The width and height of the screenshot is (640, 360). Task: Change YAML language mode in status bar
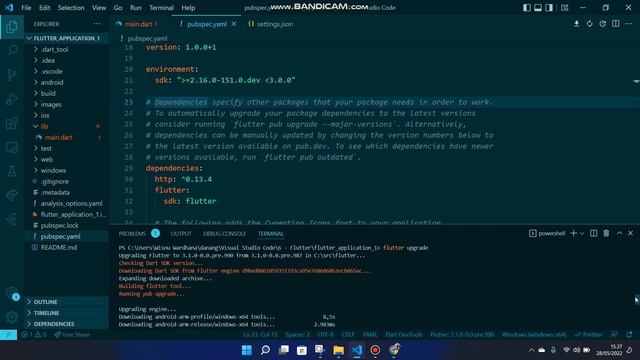[x=370, y=335]
